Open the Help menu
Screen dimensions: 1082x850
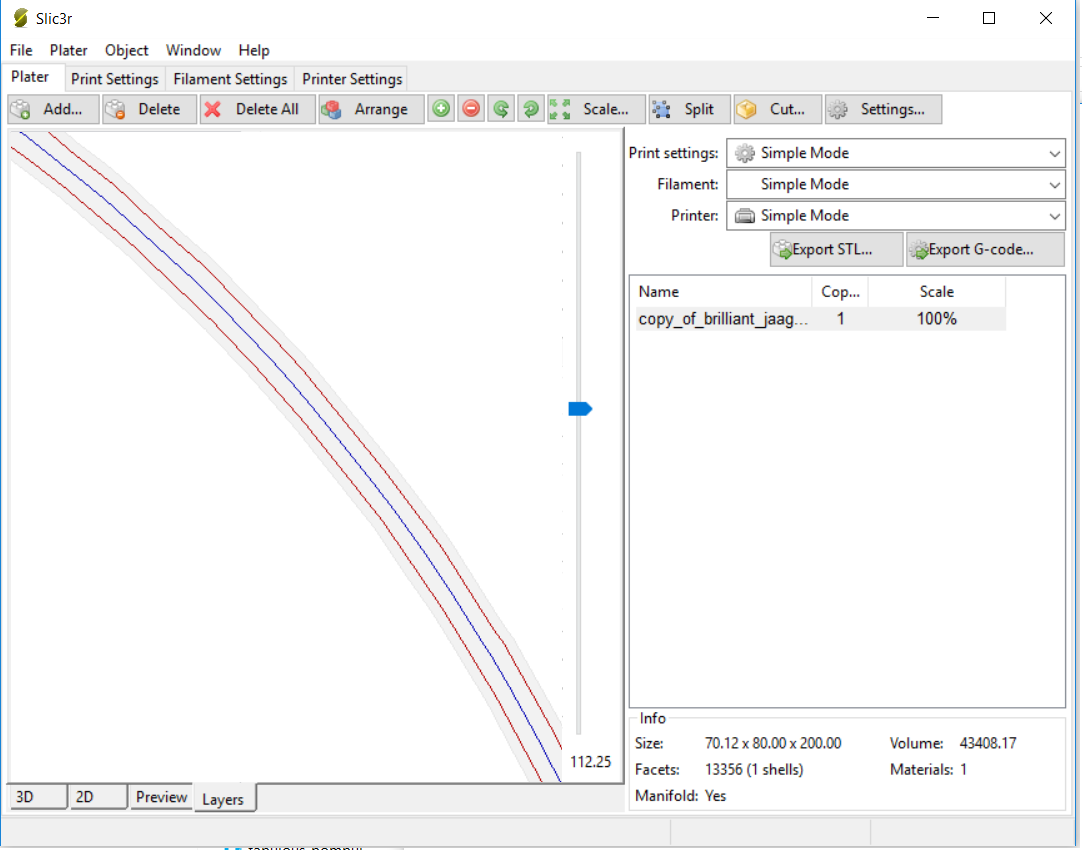254,50
